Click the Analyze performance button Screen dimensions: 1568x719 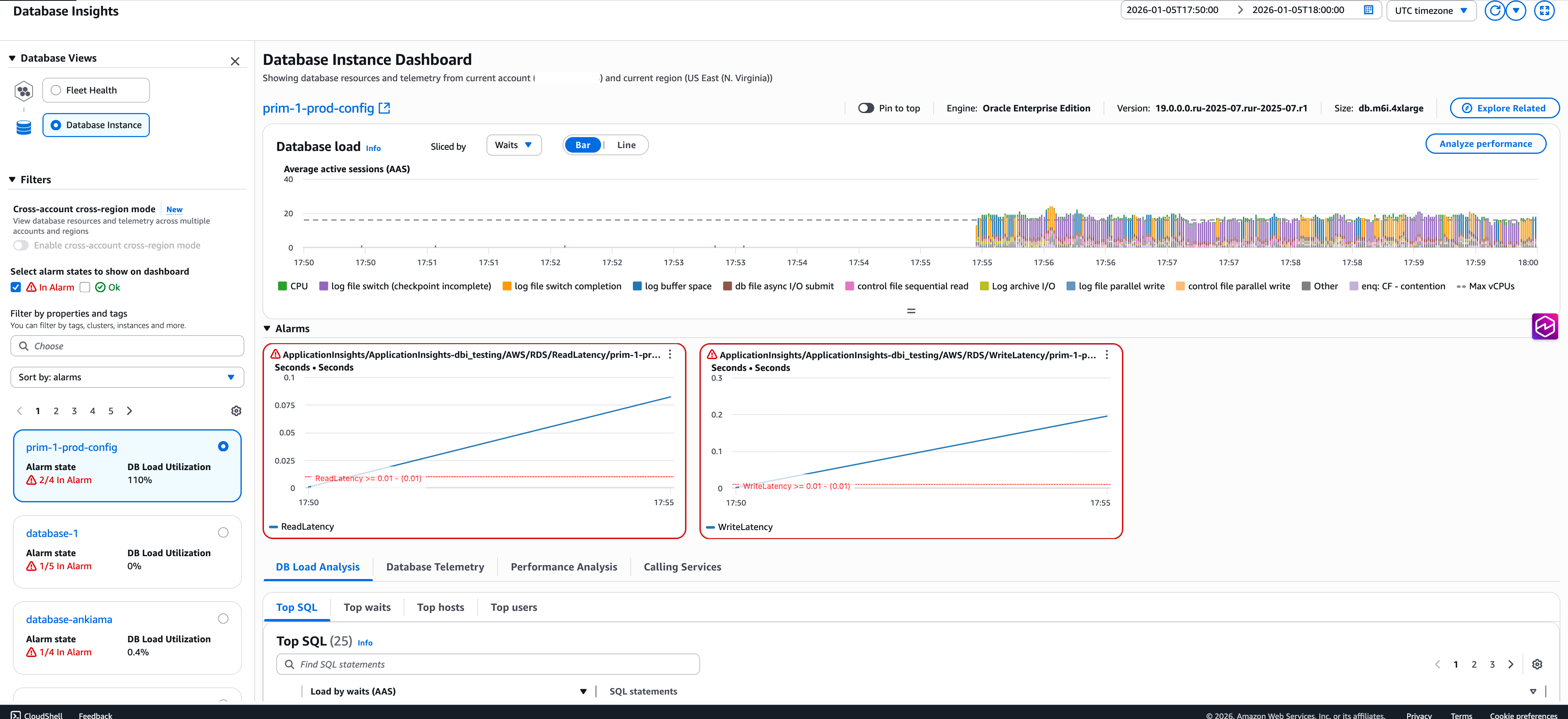pyautogui.click(x=1485, y=144)
